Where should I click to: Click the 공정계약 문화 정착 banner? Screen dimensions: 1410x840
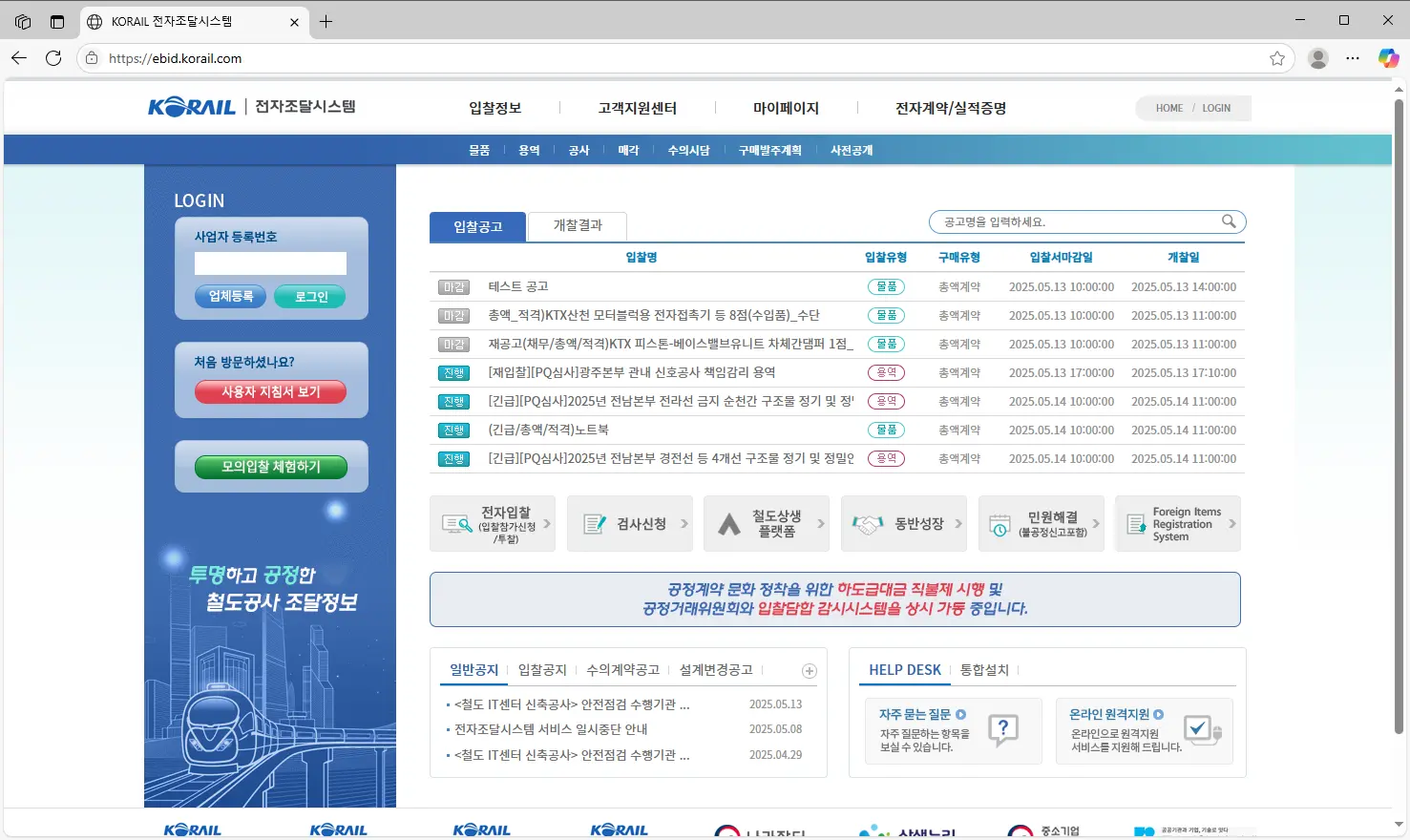coord(835,599)
